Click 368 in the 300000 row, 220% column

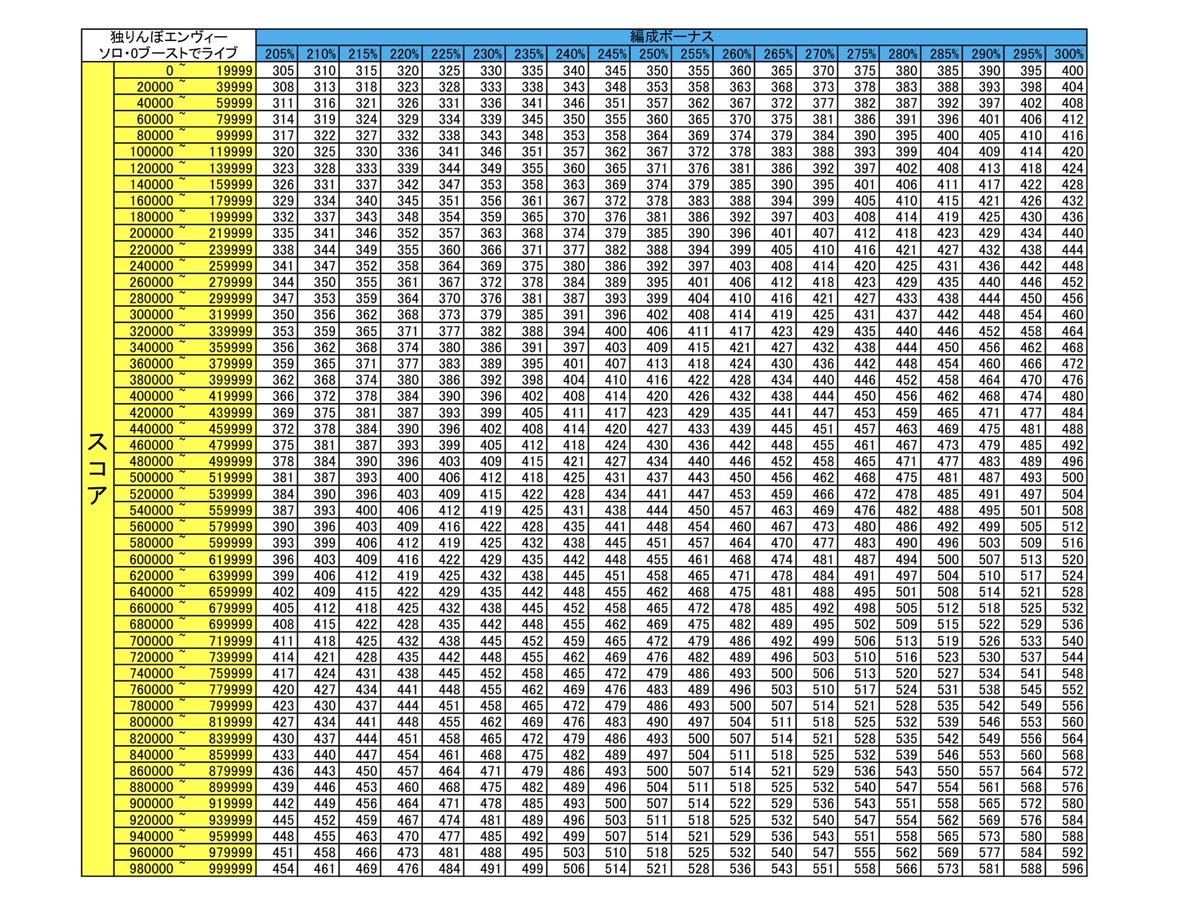coord(401,314)
